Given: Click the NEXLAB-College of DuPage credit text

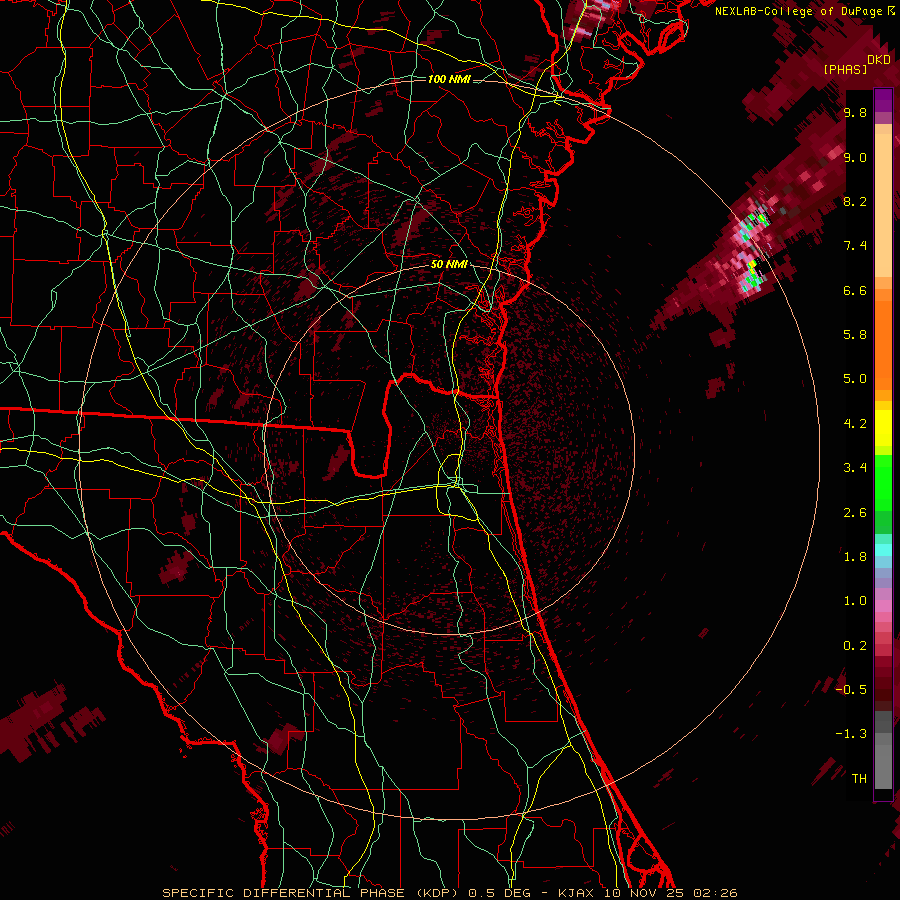Looking at the screenshot, I should (804, 11).
